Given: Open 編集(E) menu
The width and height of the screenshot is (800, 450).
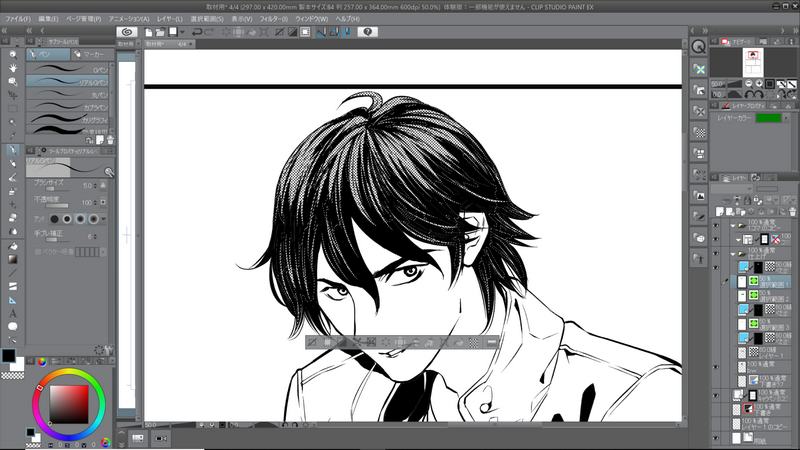Looking at the screenshot, I should 48,19.
